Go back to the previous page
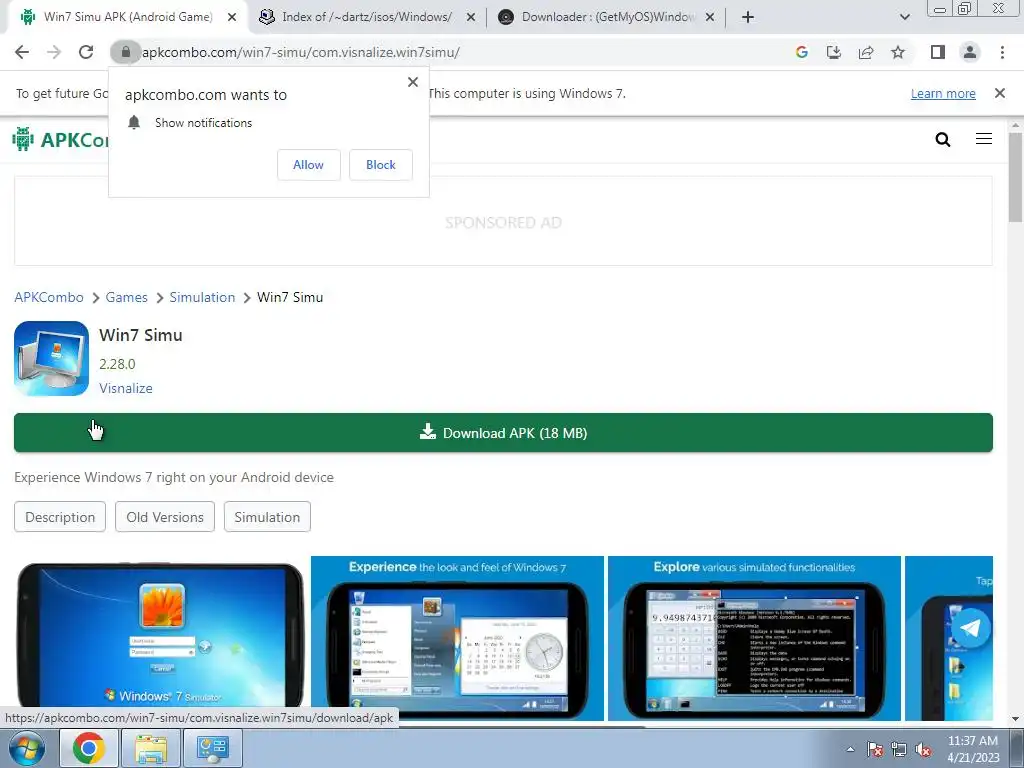This screenshot has width=1024, height=768. pos(22,52)
